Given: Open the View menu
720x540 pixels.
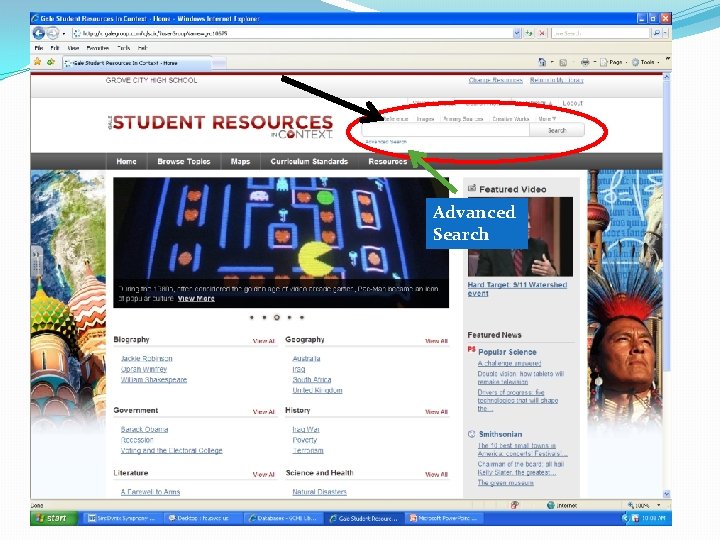Looking at the screenshot, I should point(73,48).
